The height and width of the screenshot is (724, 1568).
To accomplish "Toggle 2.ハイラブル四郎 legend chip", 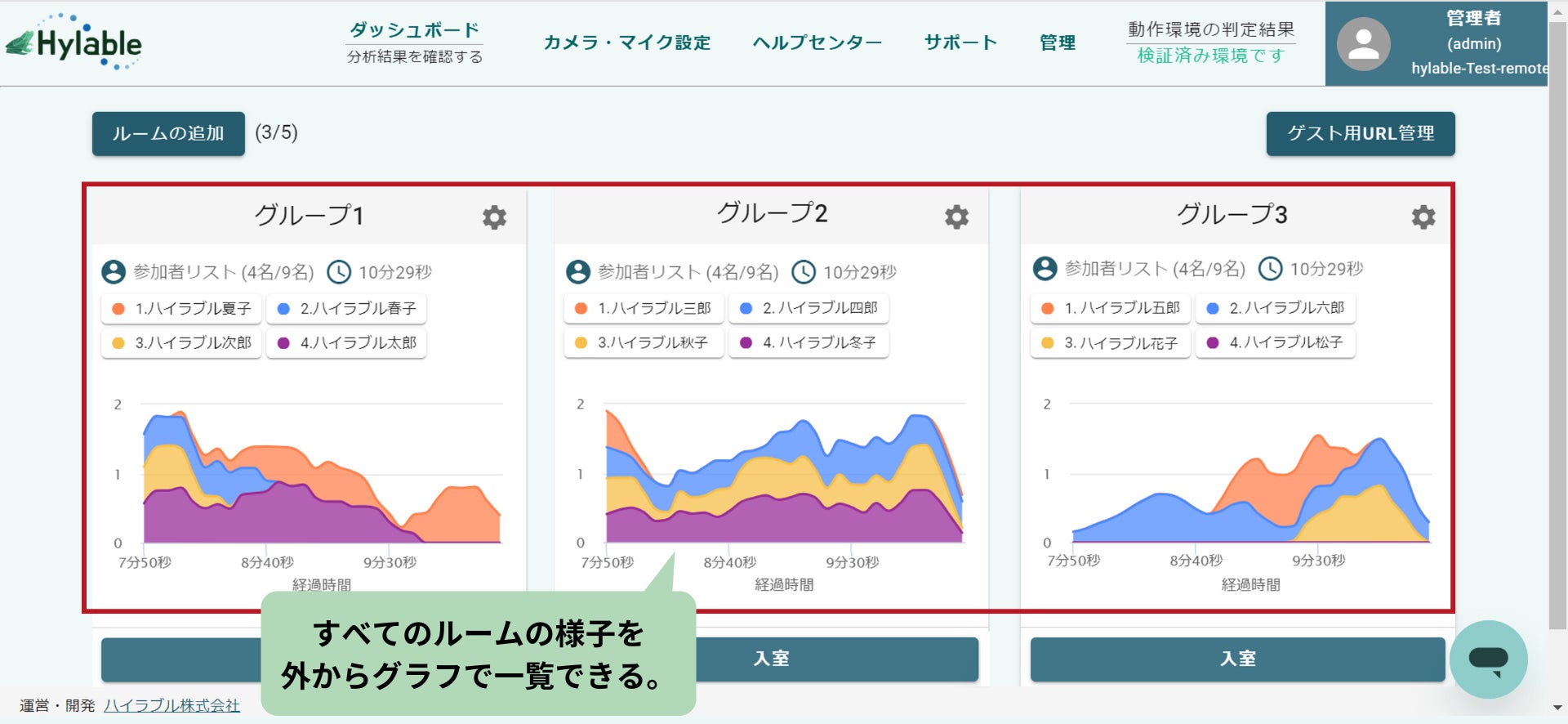I will [x=808, y=309].
